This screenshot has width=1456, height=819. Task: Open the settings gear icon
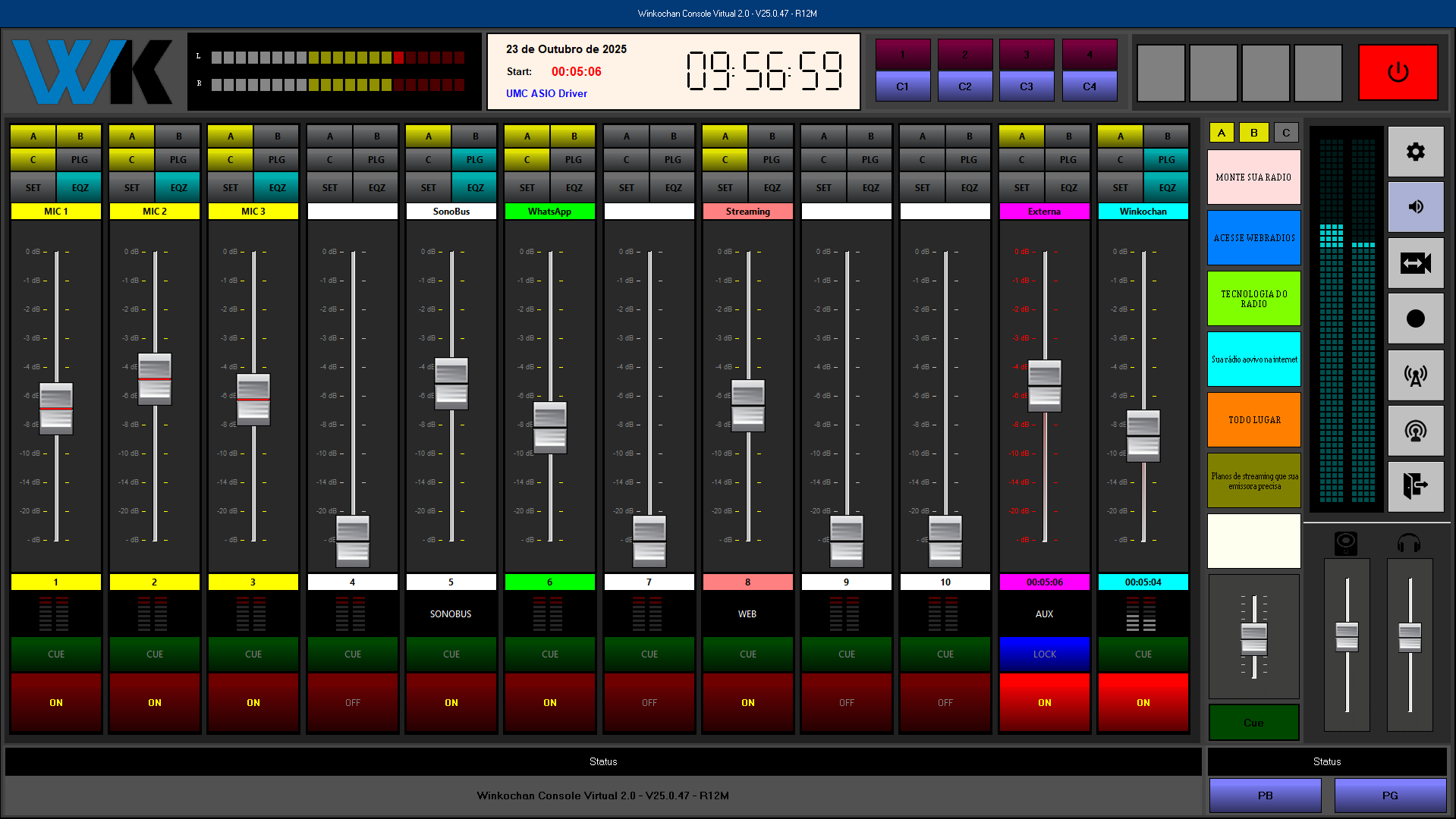[x=1416, y=152]
